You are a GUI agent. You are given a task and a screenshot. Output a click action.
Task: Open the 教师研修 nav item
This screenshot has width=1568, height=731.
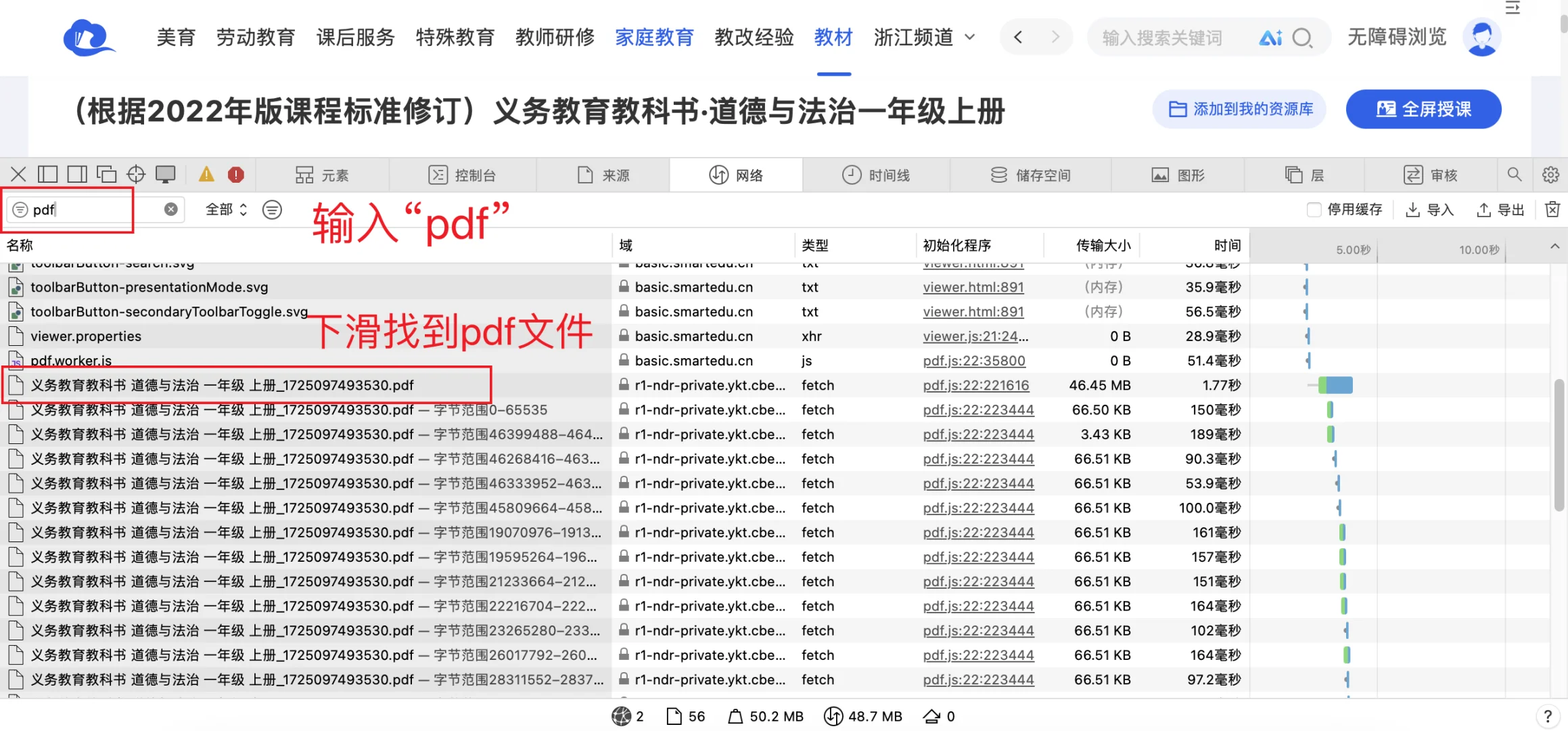pos(555,37)
